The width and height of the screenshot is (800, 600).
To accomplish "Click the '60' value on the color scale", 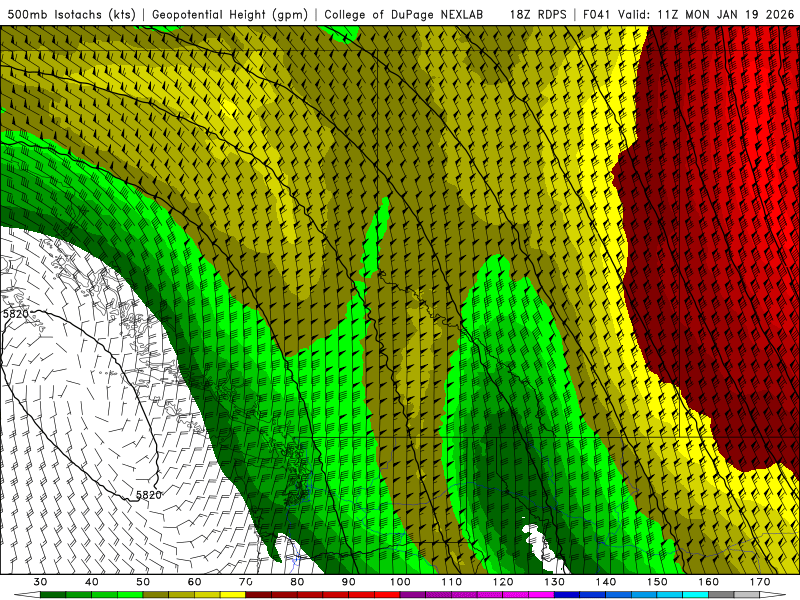I will pyautogui.click(x=194, y=582).
